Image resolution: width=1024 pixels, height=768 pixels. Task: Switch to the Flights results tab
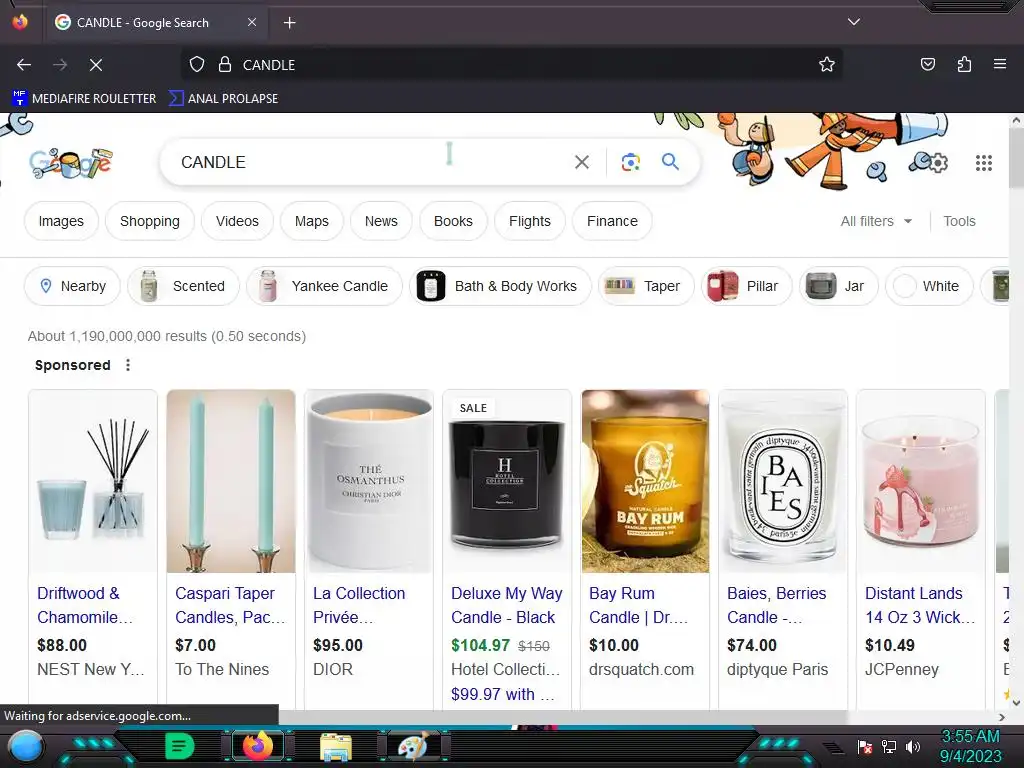(x=530, y=221)
